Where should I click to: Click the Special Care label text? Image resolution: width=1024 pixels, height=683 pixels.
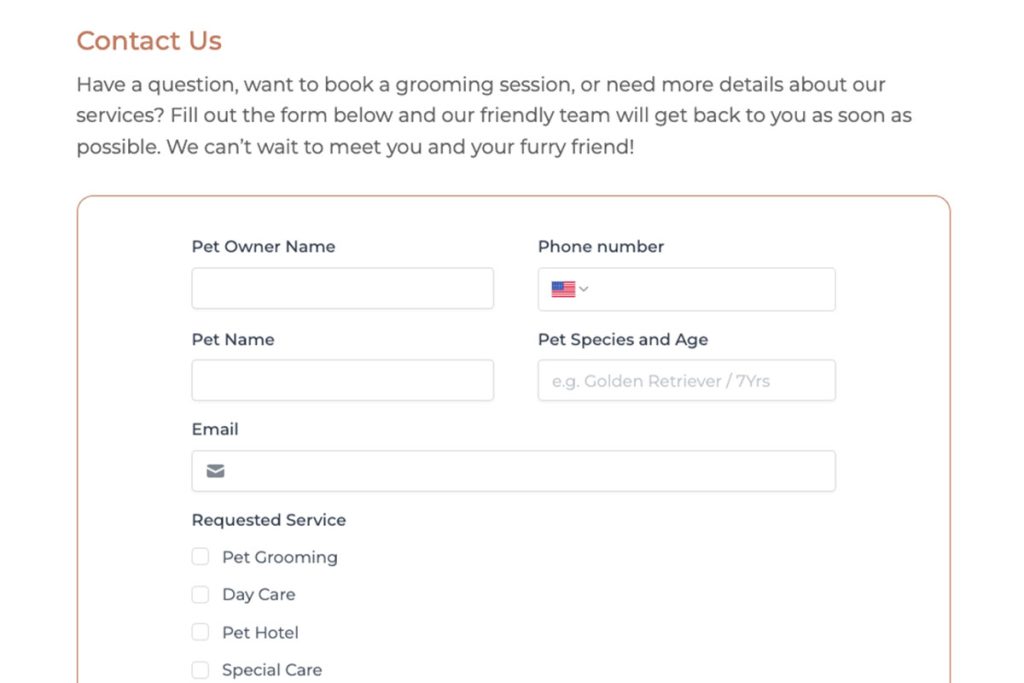point(271,670)
